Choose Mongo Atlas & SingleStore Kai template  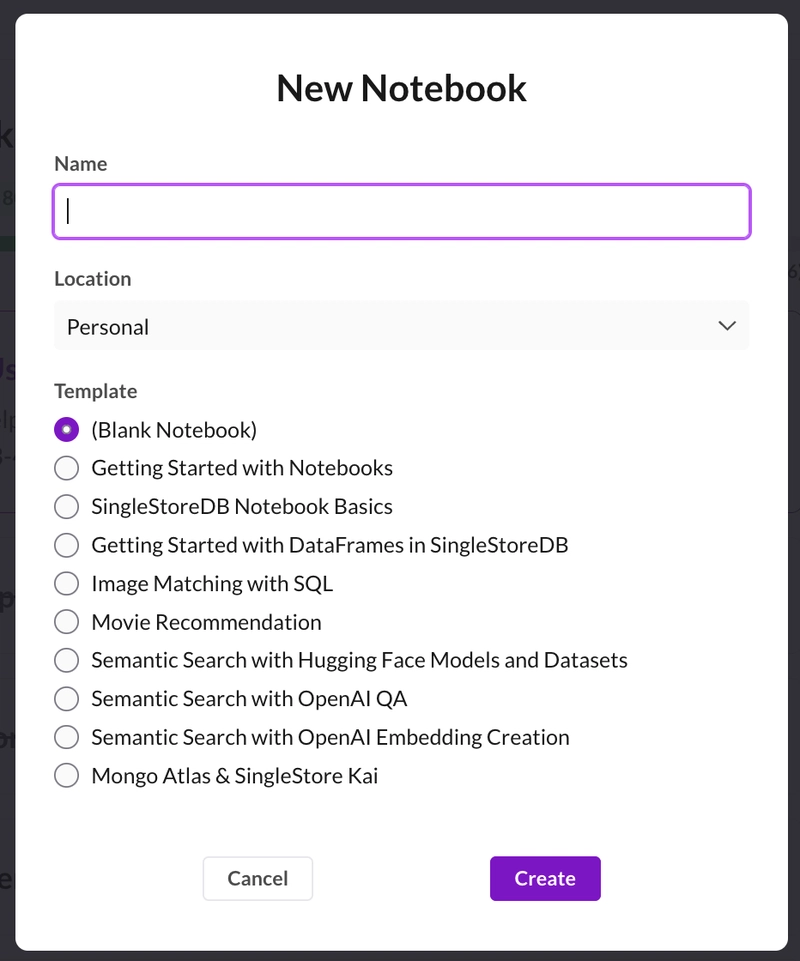(x=66, y=775)
